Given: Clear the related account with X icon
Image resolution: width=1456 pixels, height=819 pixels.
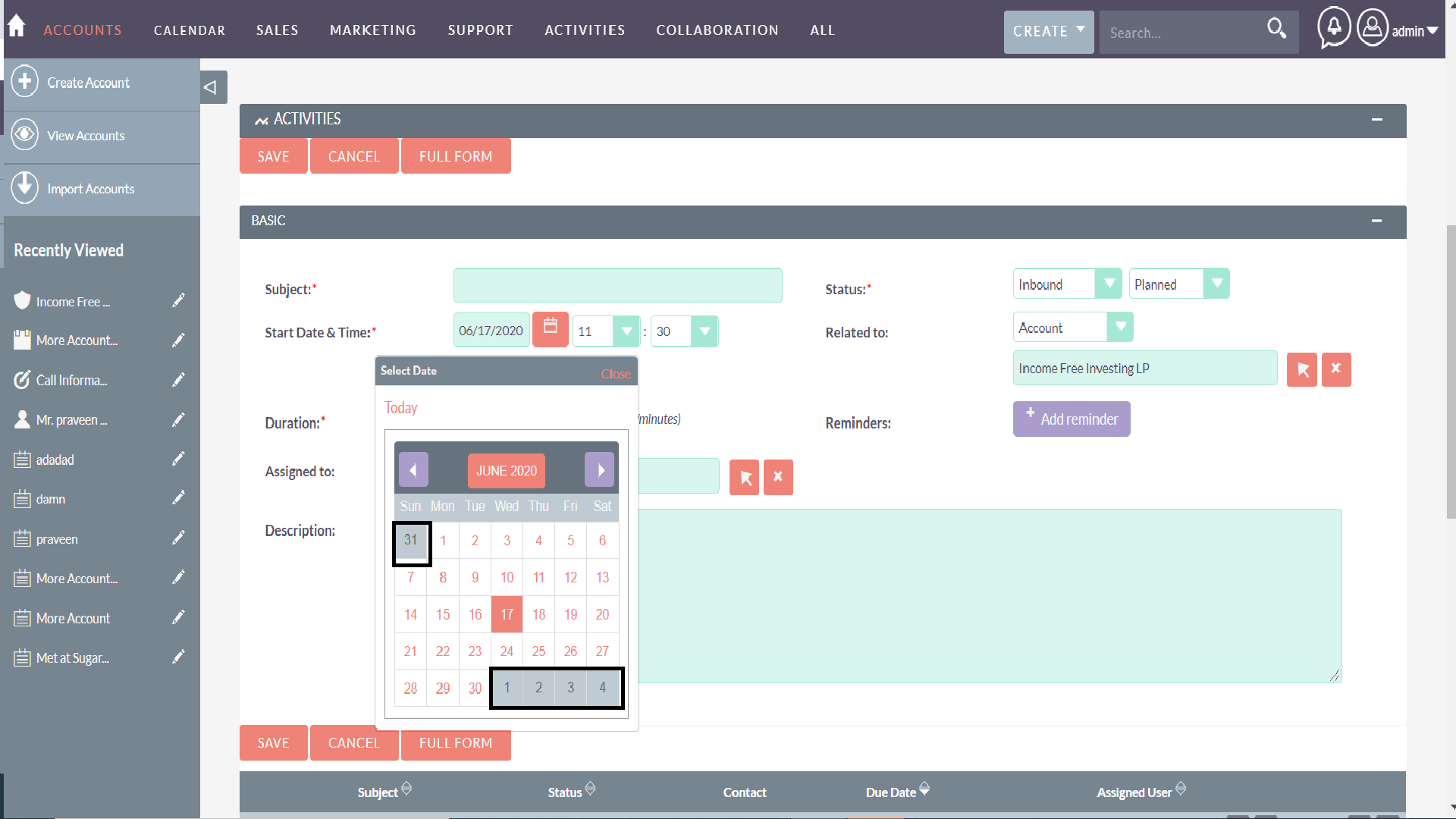Looking at the screenshot, I should click(1336, 369).
